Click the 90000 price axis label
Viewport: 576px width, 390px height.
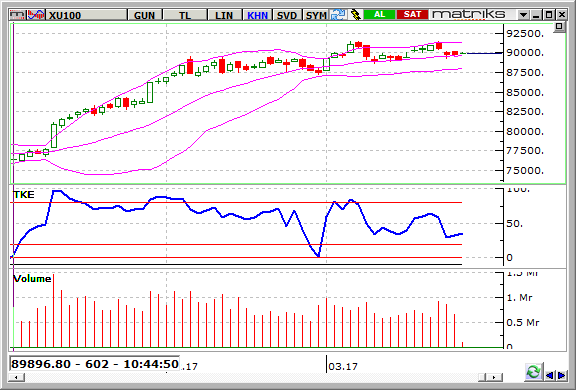coord(525,53)
